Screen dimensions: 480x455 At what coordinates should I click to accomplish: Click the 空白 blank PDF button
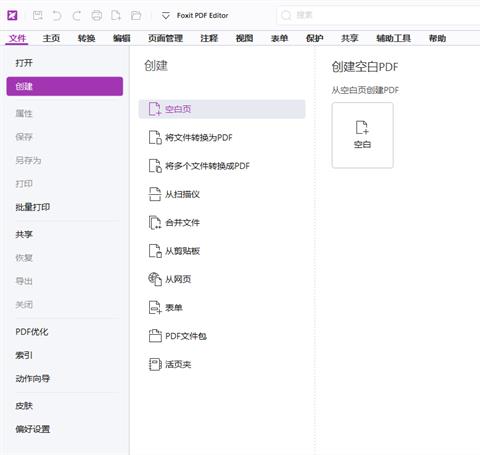(x=362, y=135)
